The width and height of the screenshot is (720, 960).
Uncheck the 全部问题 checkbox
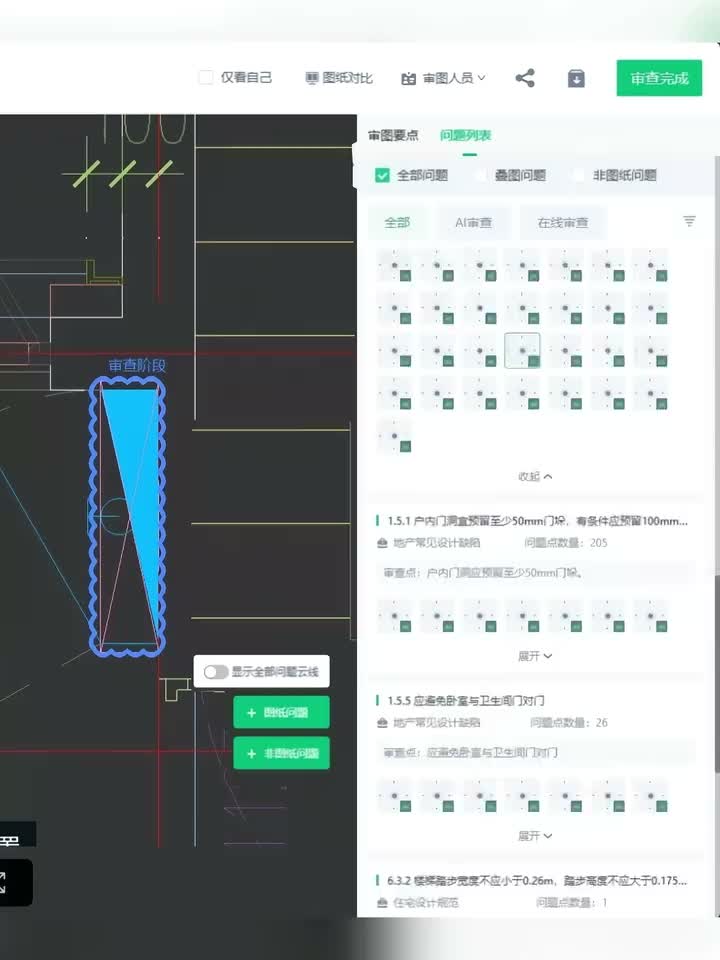(x=382, y=175)
